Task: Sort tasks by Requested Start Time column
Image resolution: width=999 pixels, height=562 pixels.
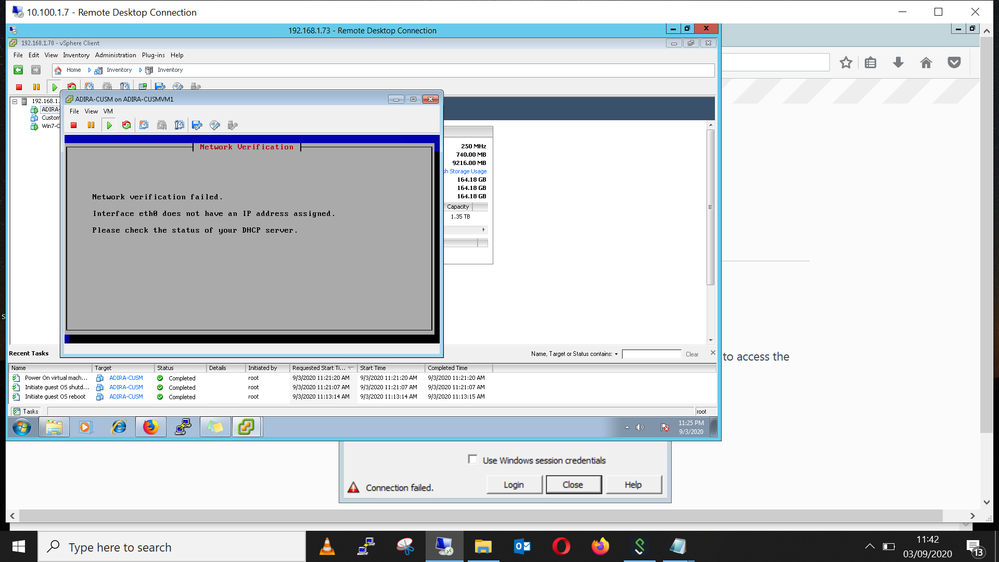Action: (x=323, y=368)
